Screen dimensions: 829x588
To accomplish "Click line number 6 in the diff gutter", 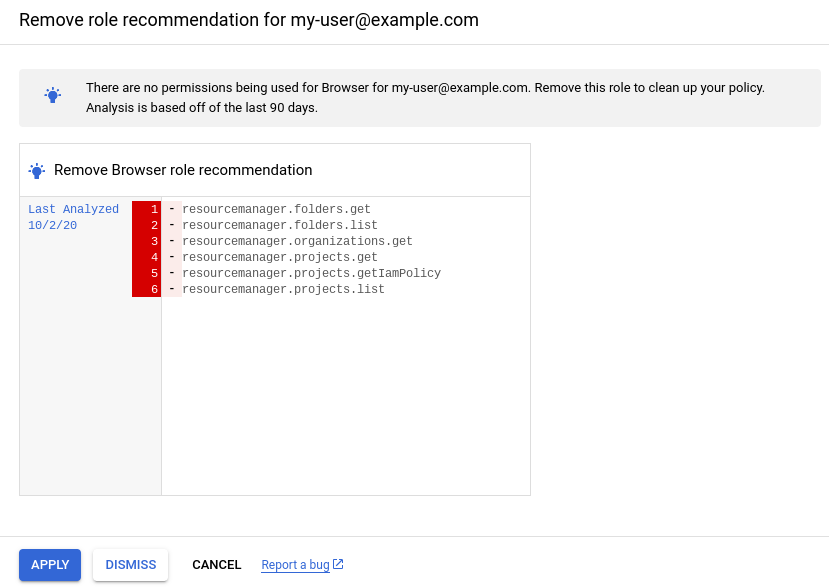I will click(x=154, y=289).
